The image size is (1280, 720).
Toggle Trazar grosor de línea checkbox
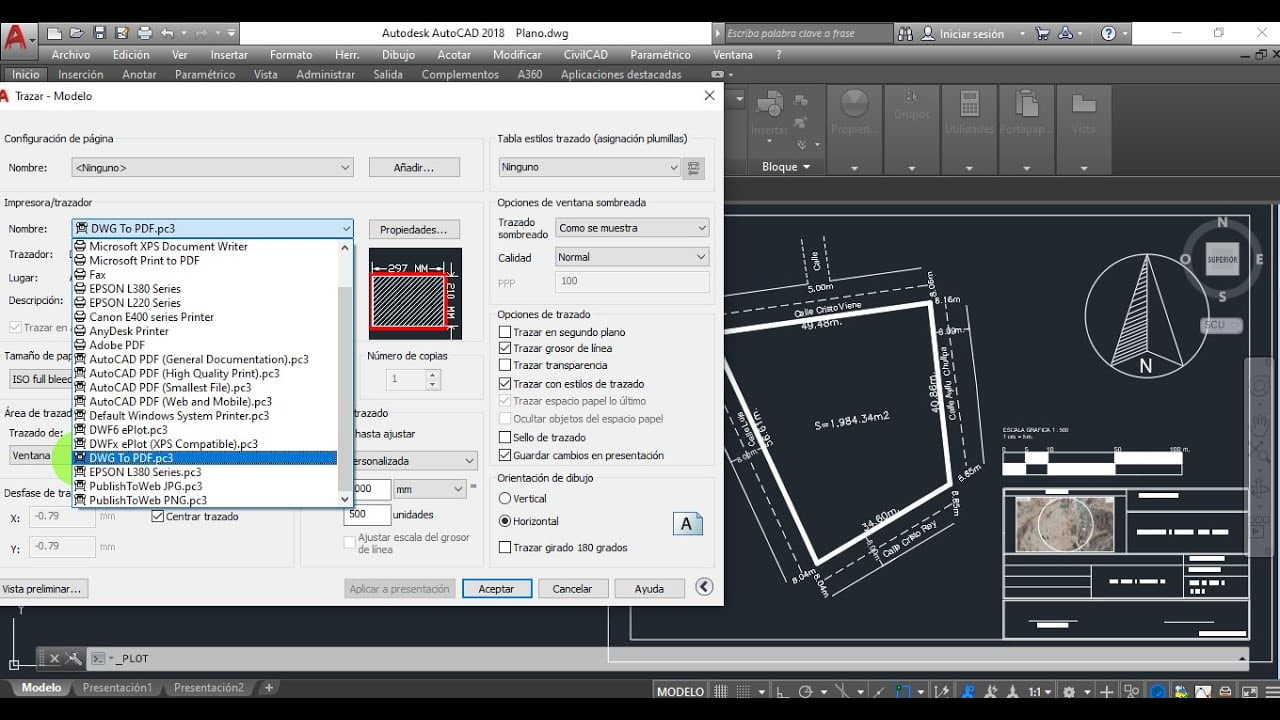coord(505,348)
